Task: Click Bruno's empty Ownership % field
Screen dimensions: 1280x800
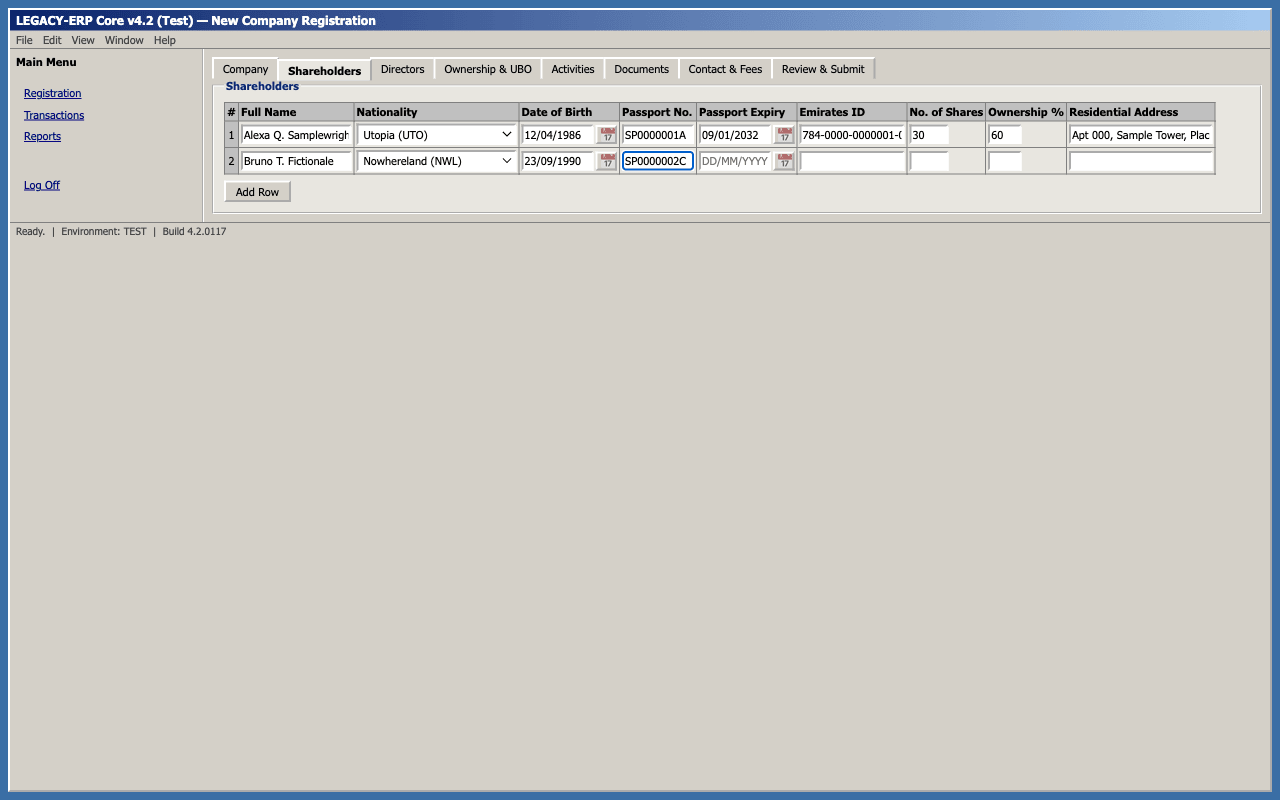Action: pyautogui.click(x=1005, y=161)
